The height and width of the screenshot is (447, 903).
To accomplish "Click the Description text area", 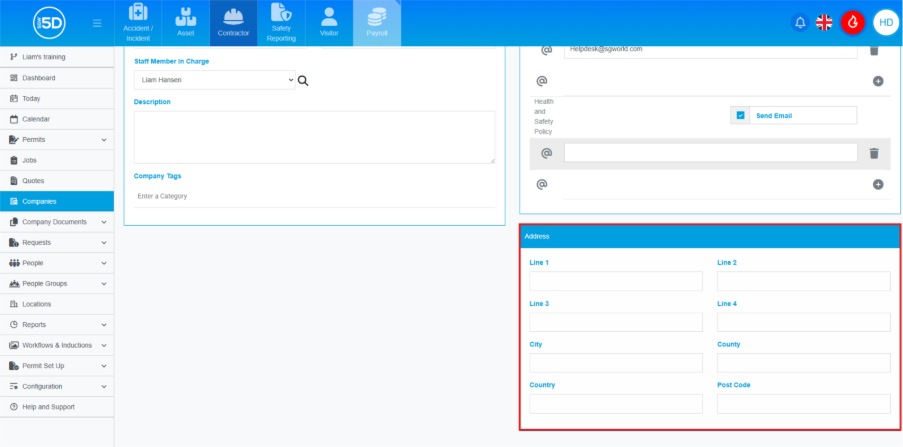I will [314, 136].
